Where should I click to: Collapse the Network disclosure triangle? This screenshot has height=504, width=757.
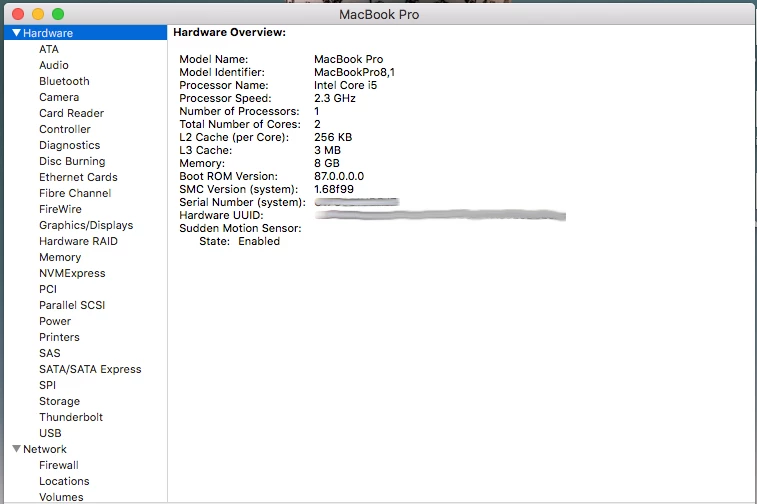click(x=16, y=449)
